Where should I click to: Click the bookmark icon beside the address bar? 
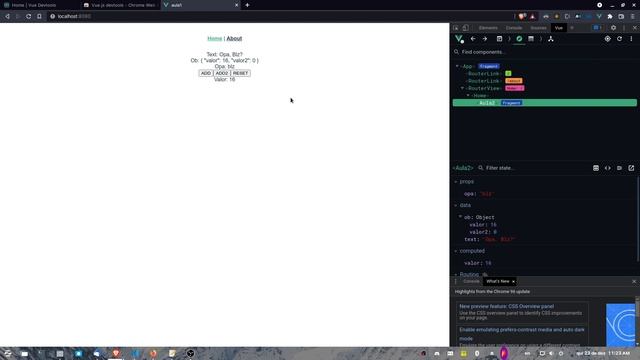click(x=39, y=16)
